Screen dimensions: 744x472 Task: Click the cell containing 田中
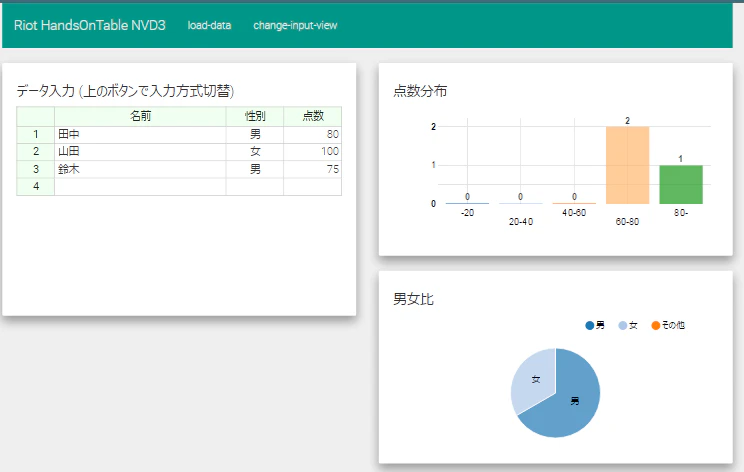tap(140, 135)
